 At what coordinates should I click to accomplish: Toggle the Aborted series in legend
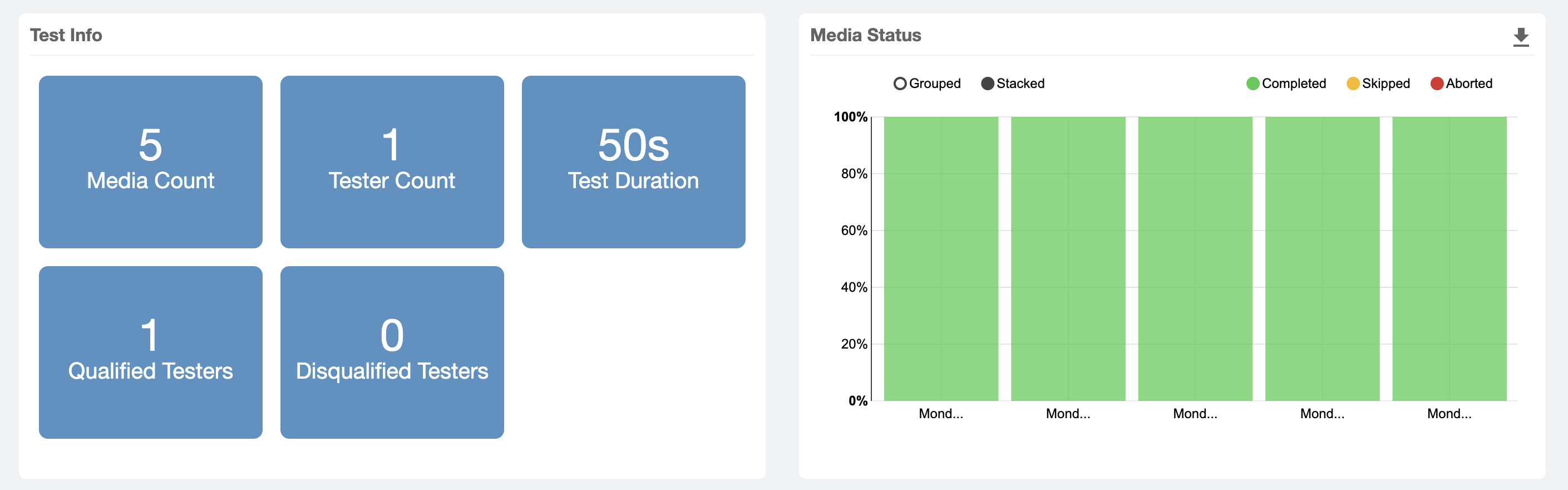pos(1462,84)
